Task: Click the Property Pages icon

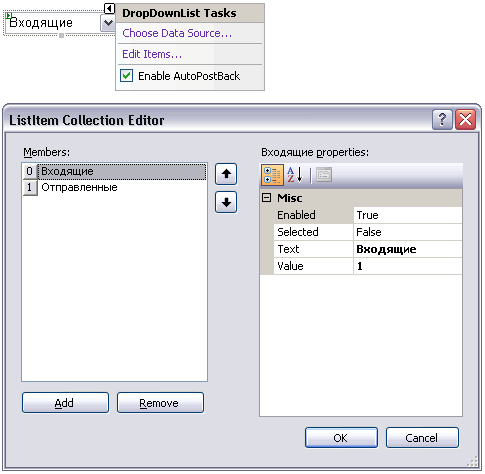Action: click(x=324, y=175)
